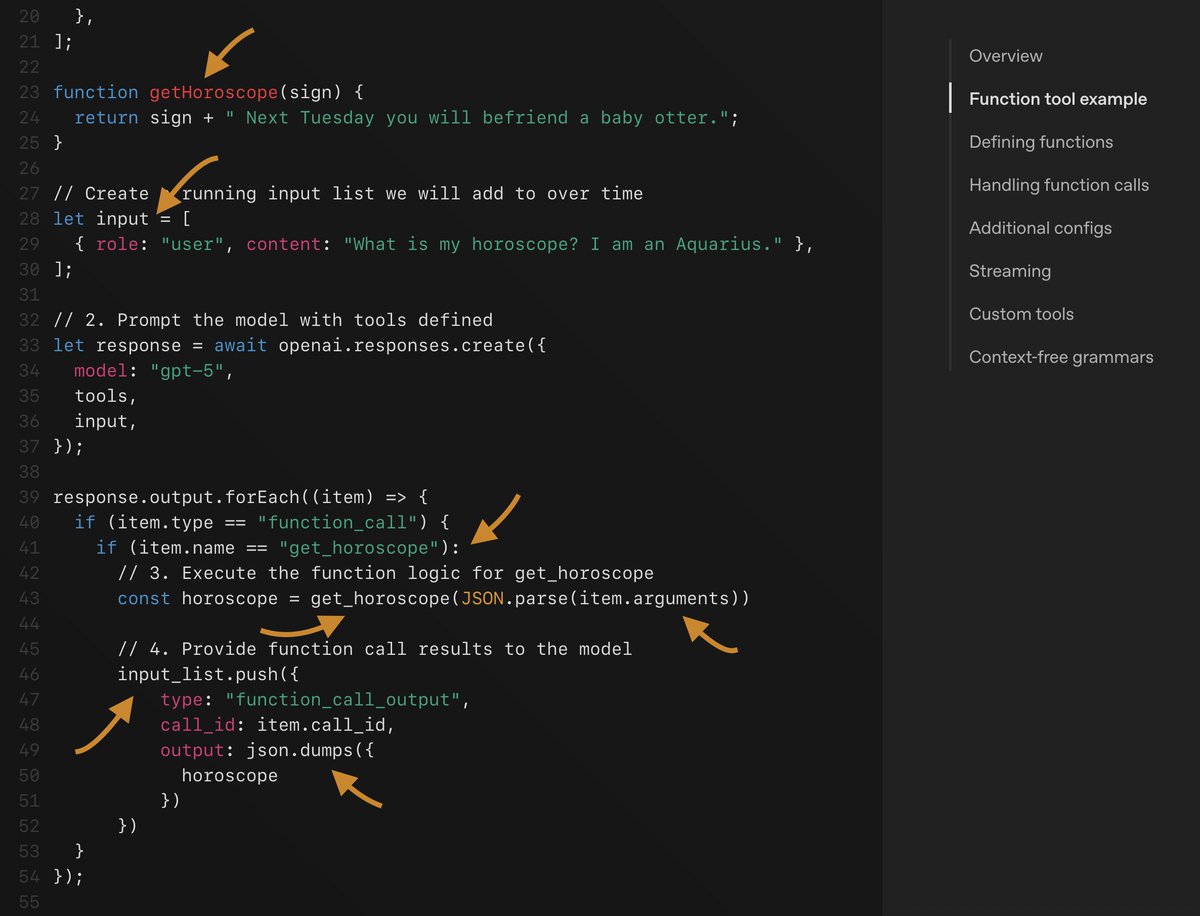Click "return sign +" on line 24

click(144, 118)
